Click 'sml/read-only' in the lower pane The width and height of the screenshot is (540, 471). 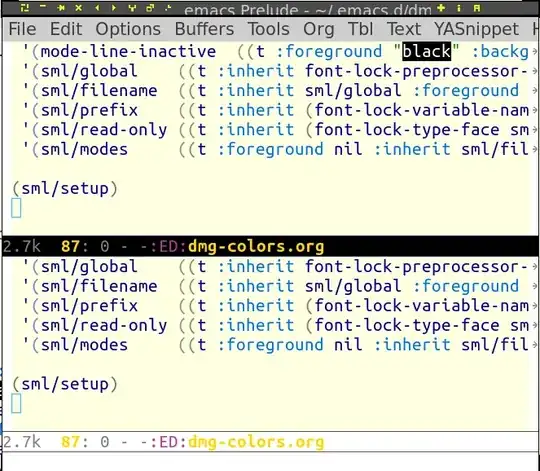104,326
